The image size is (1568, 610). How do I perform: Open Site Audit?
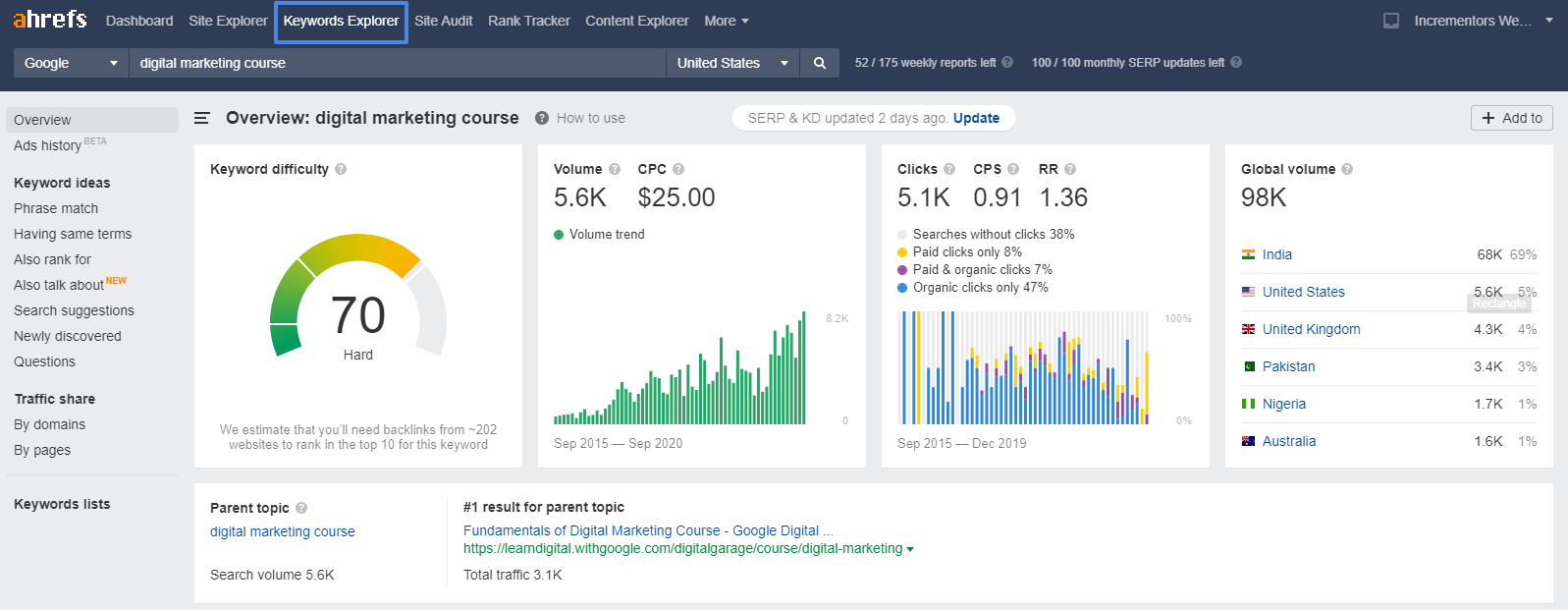coord(444,21)
